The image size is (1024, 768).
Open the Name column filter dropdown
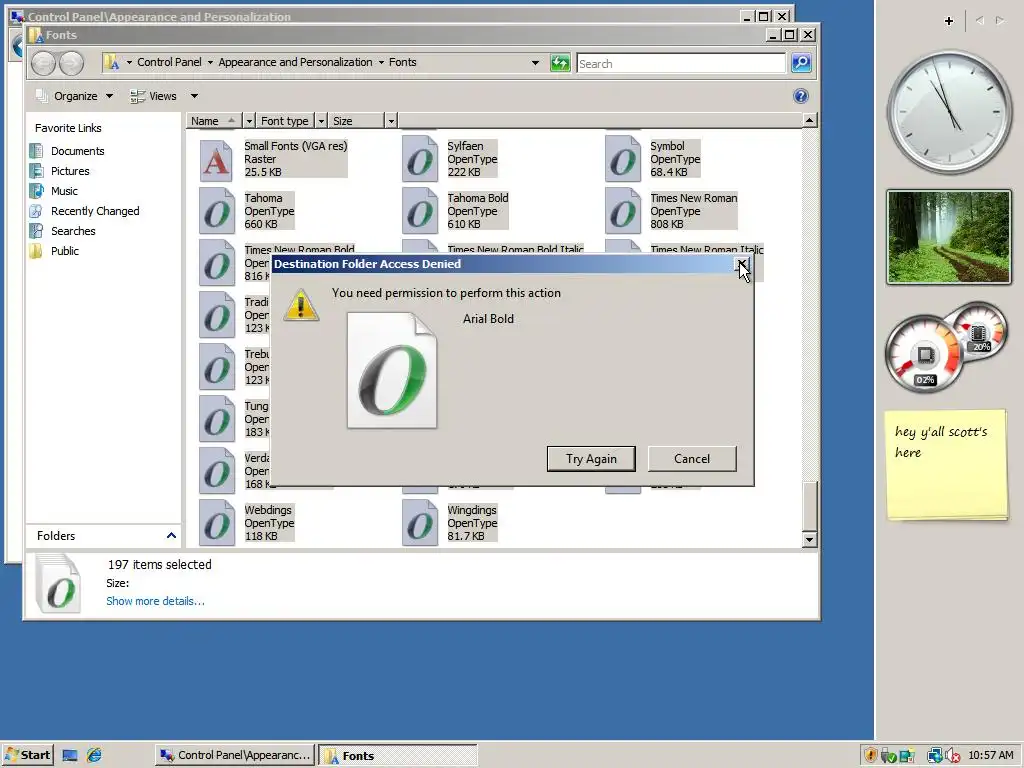(249, 121)
